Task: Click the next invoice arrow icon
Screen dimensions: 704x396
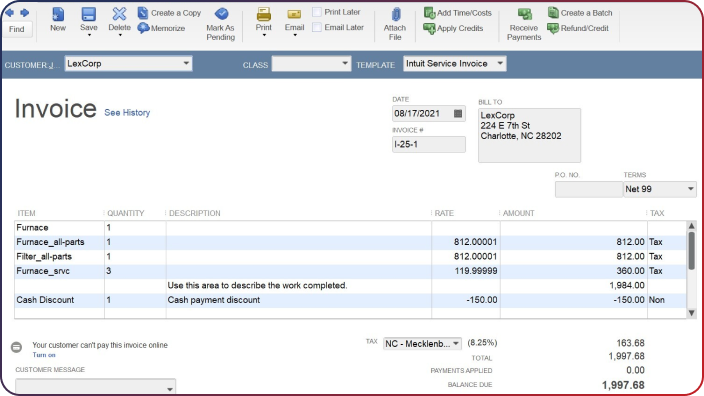Action: [x=25, y=13]
